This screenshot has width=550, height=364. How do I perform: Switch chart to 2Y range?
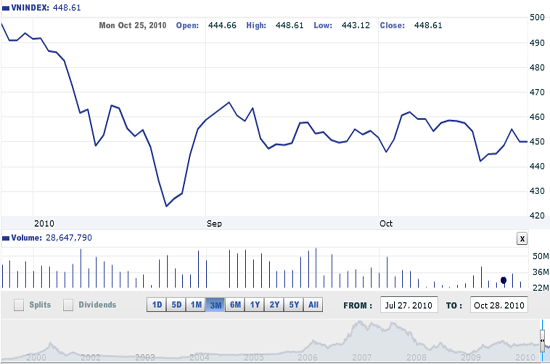[x=274, y=305]
